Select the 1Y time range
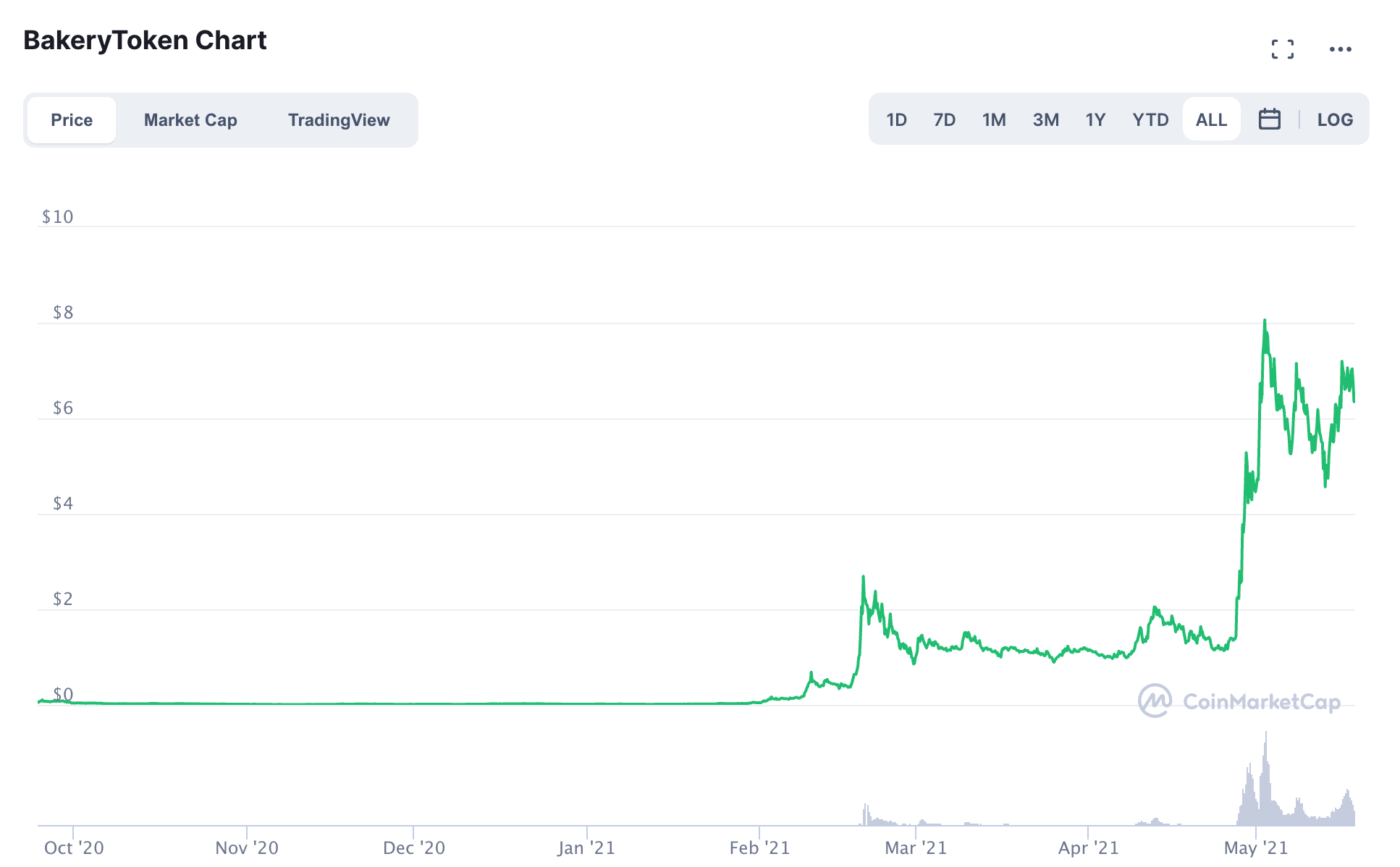The image size is (1400, 867). pos(1095,119)
